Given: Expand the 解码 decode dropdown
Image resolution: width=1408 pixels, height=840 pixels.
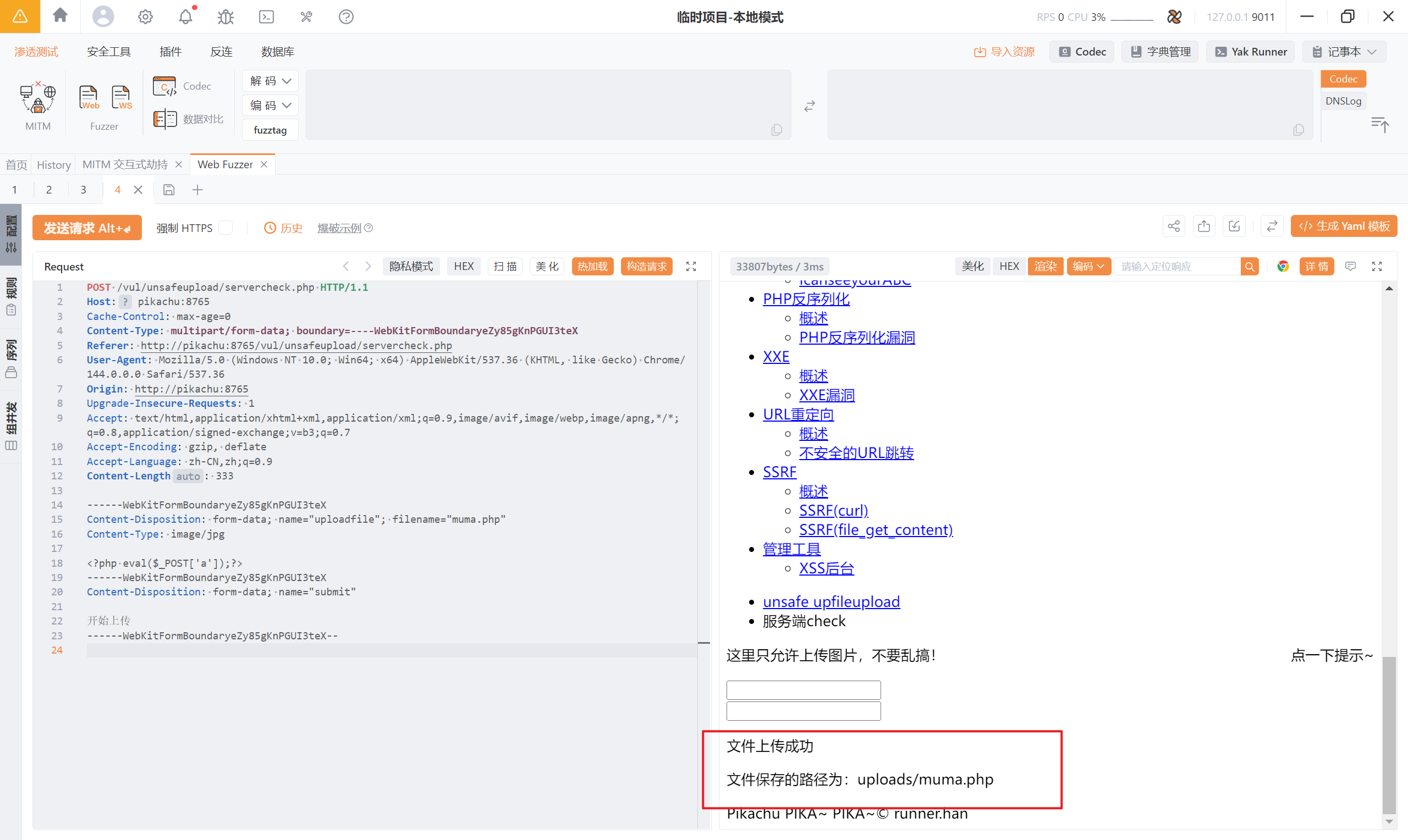Looking at the screenshot, I should coord(270,81).
